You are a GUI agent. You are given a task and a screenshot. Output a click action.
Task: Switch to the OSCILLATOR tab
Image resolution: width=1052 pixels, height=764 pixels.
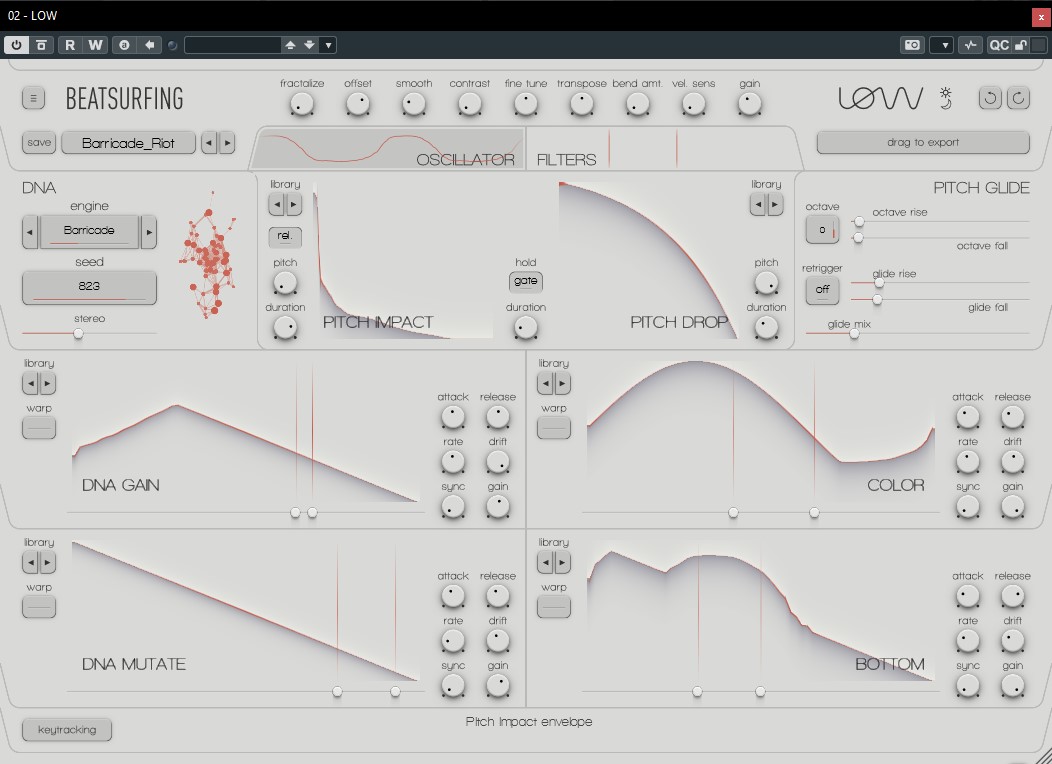(389, 149)
